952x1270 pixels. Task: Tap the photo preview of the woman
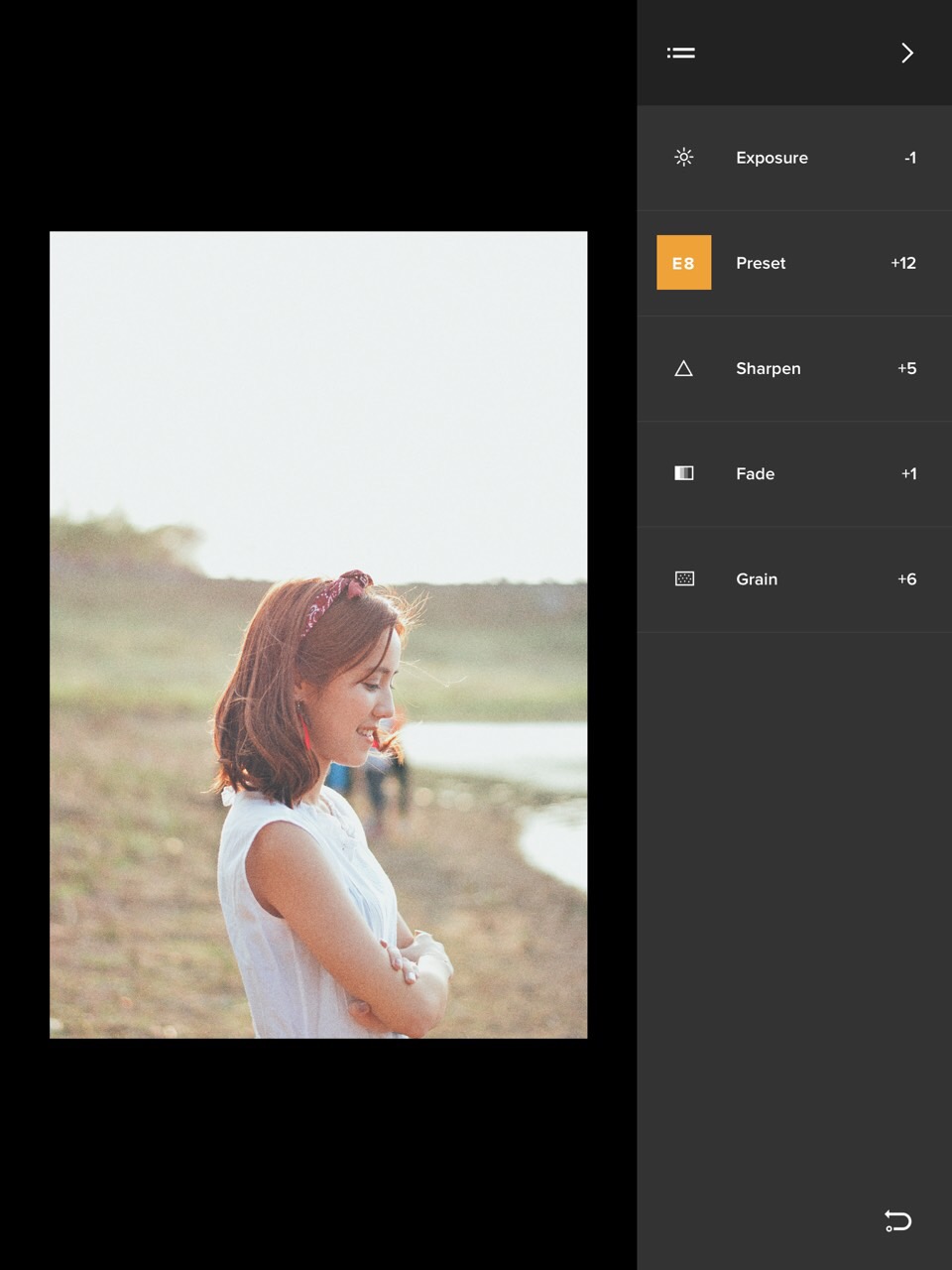tap(318, 635)
